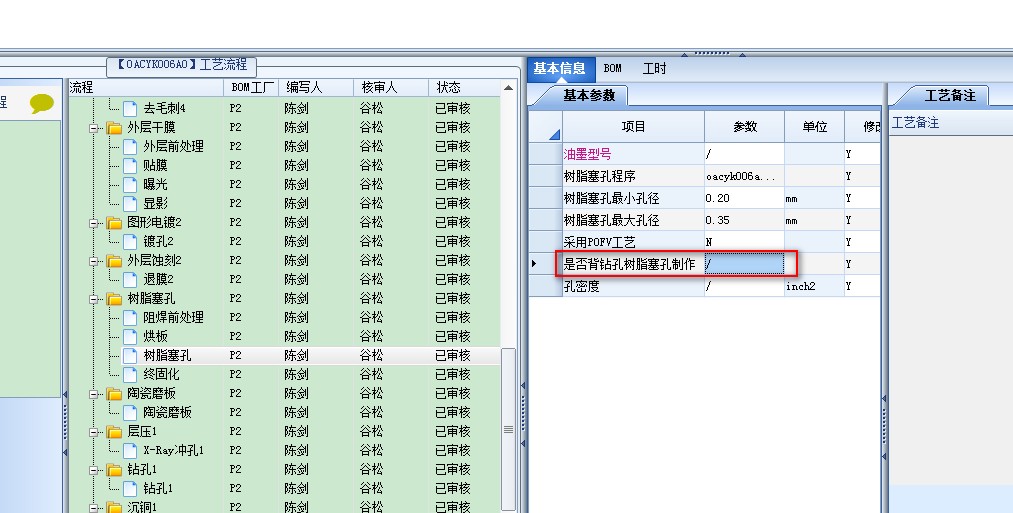Click document icon of X-Ray冲孔1

[x=131, y=450]
